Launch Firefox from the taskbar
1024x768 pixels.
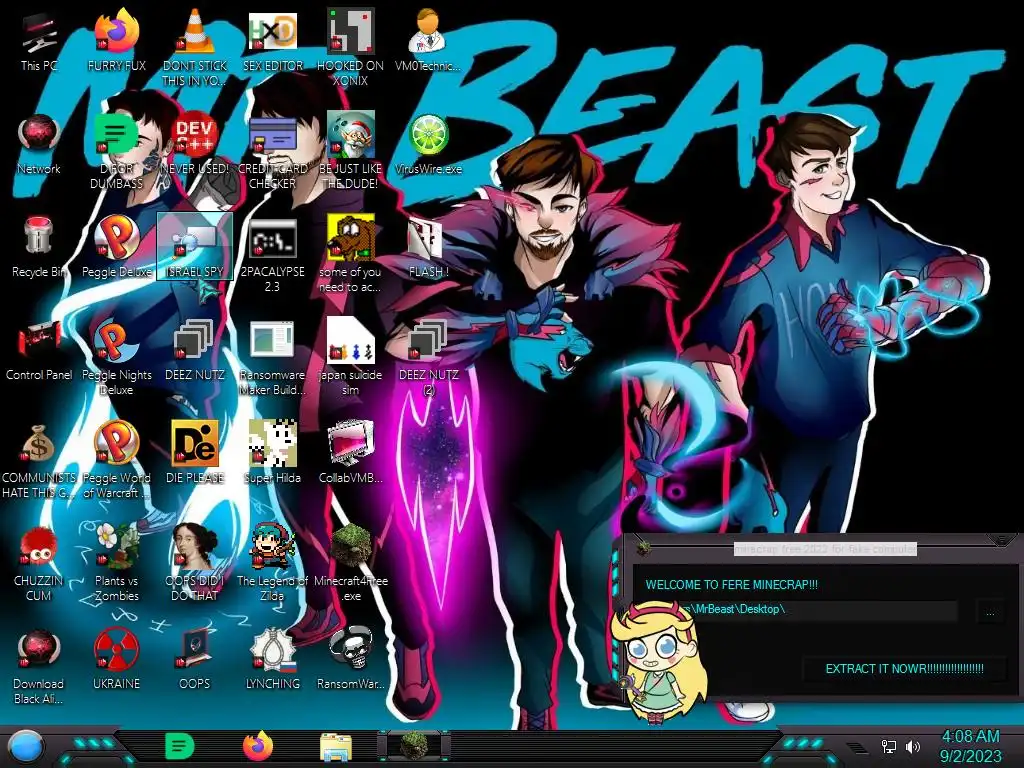tap(258, 746)
